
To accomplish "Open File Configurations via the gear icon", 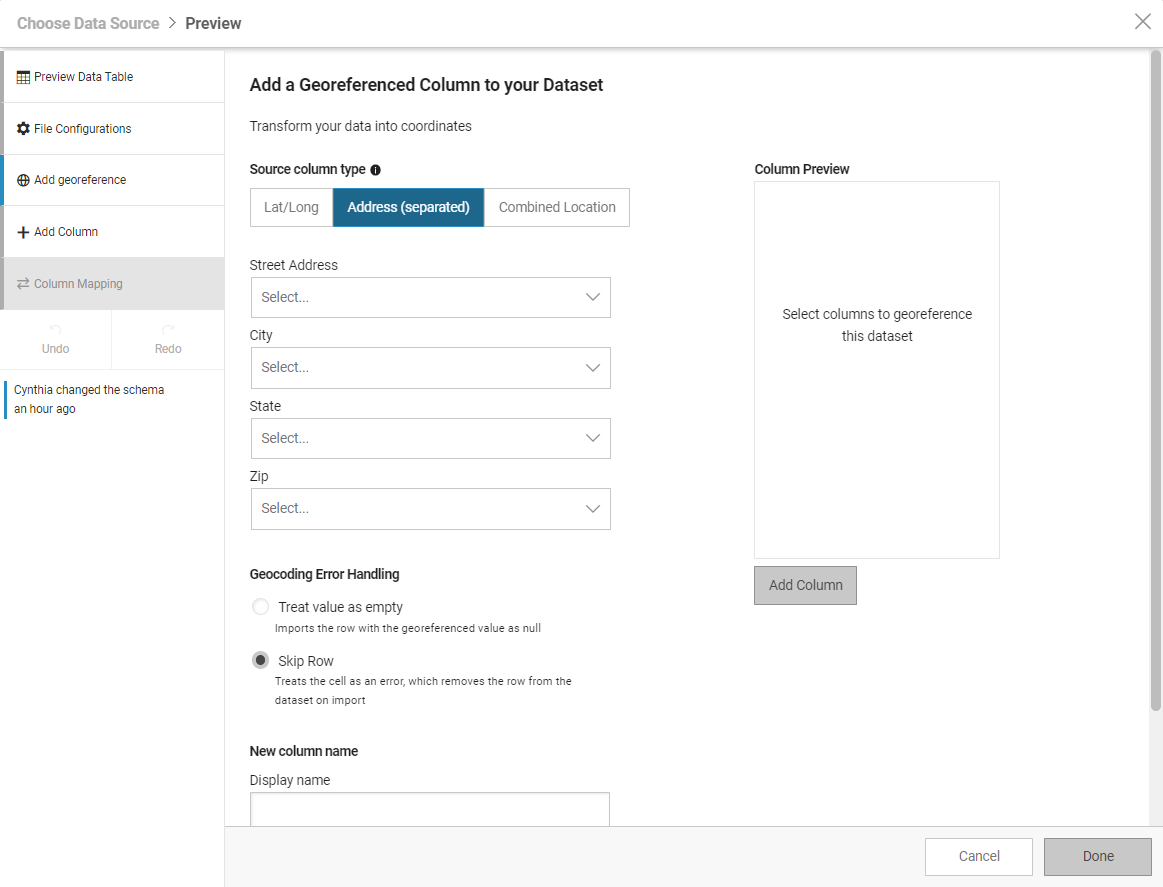I will [21, 128].
